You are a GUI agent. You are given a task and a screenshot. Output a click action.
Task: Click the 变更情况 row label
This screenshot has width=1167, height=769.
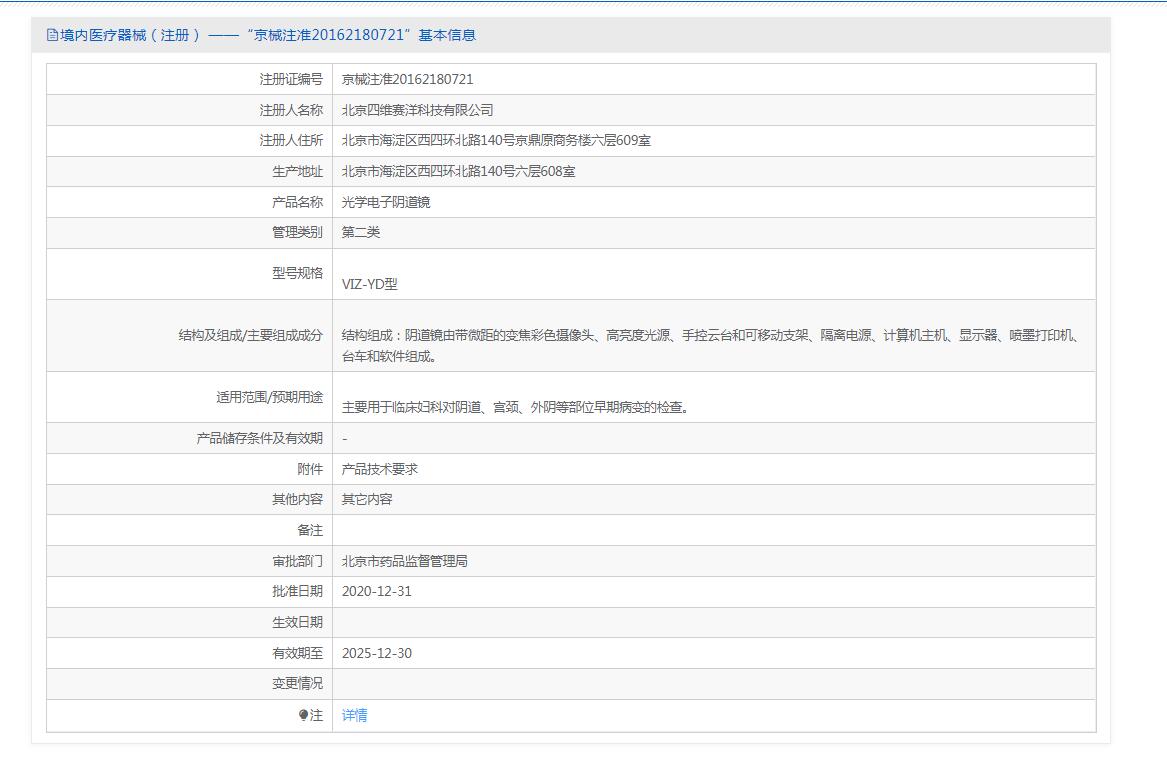(297, 684)
